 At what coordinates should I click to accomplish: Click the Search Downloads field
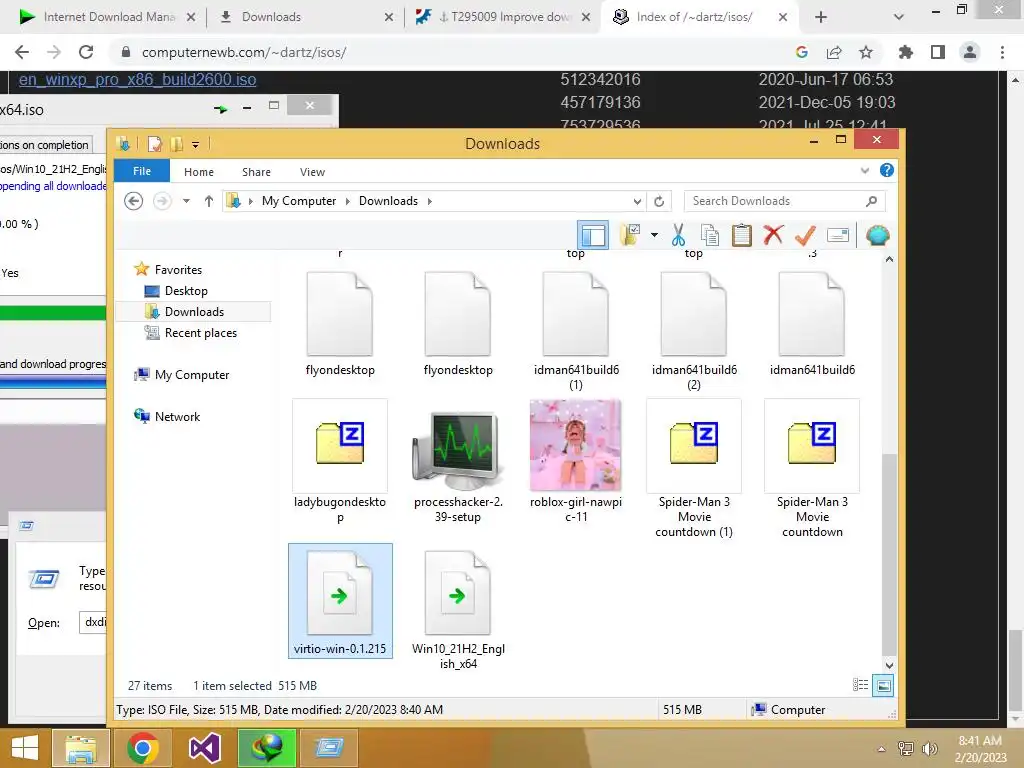tap(784, 201)
